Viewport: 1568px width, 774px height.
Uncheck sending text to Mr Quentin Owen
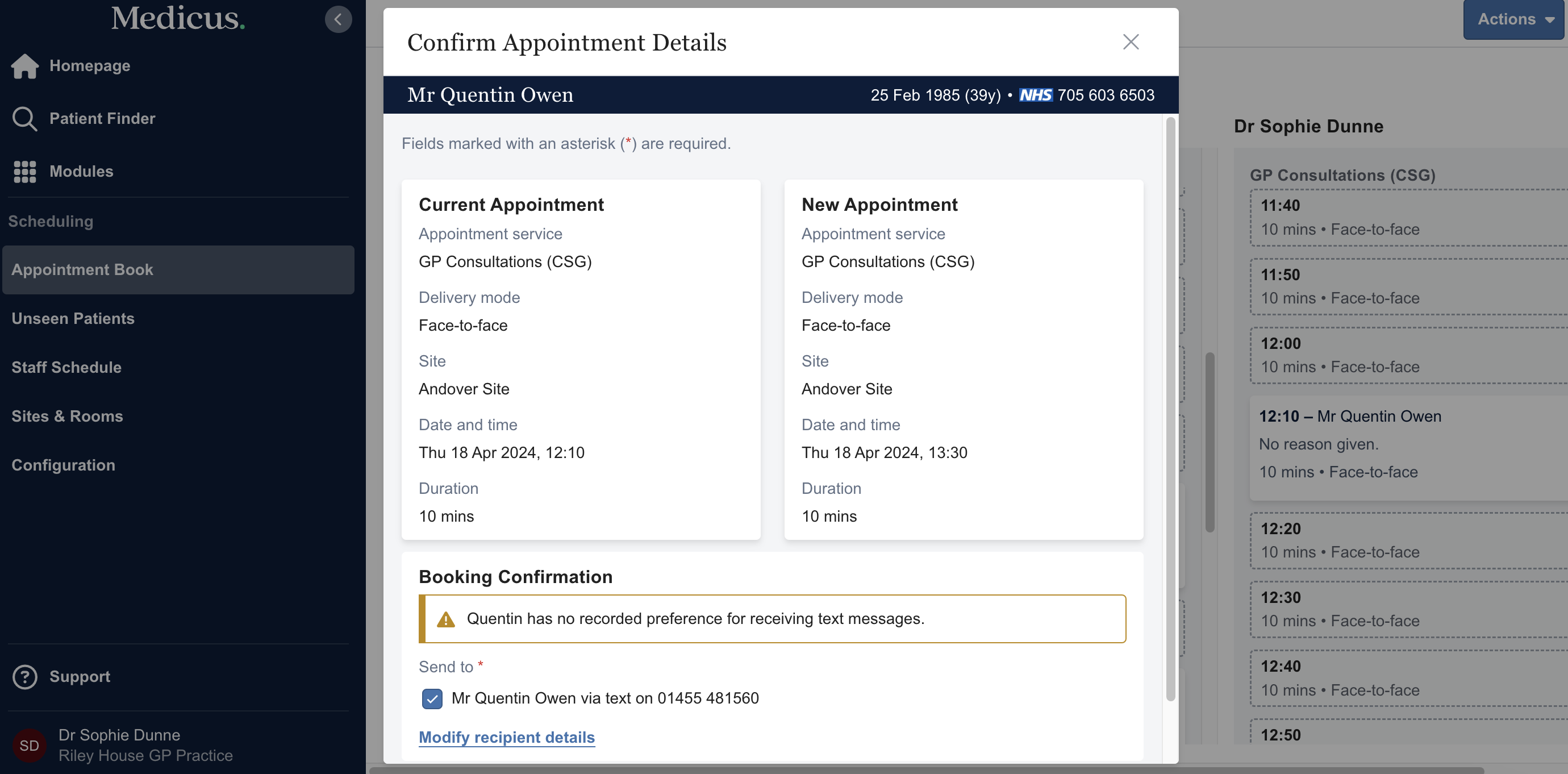[432, 698]
